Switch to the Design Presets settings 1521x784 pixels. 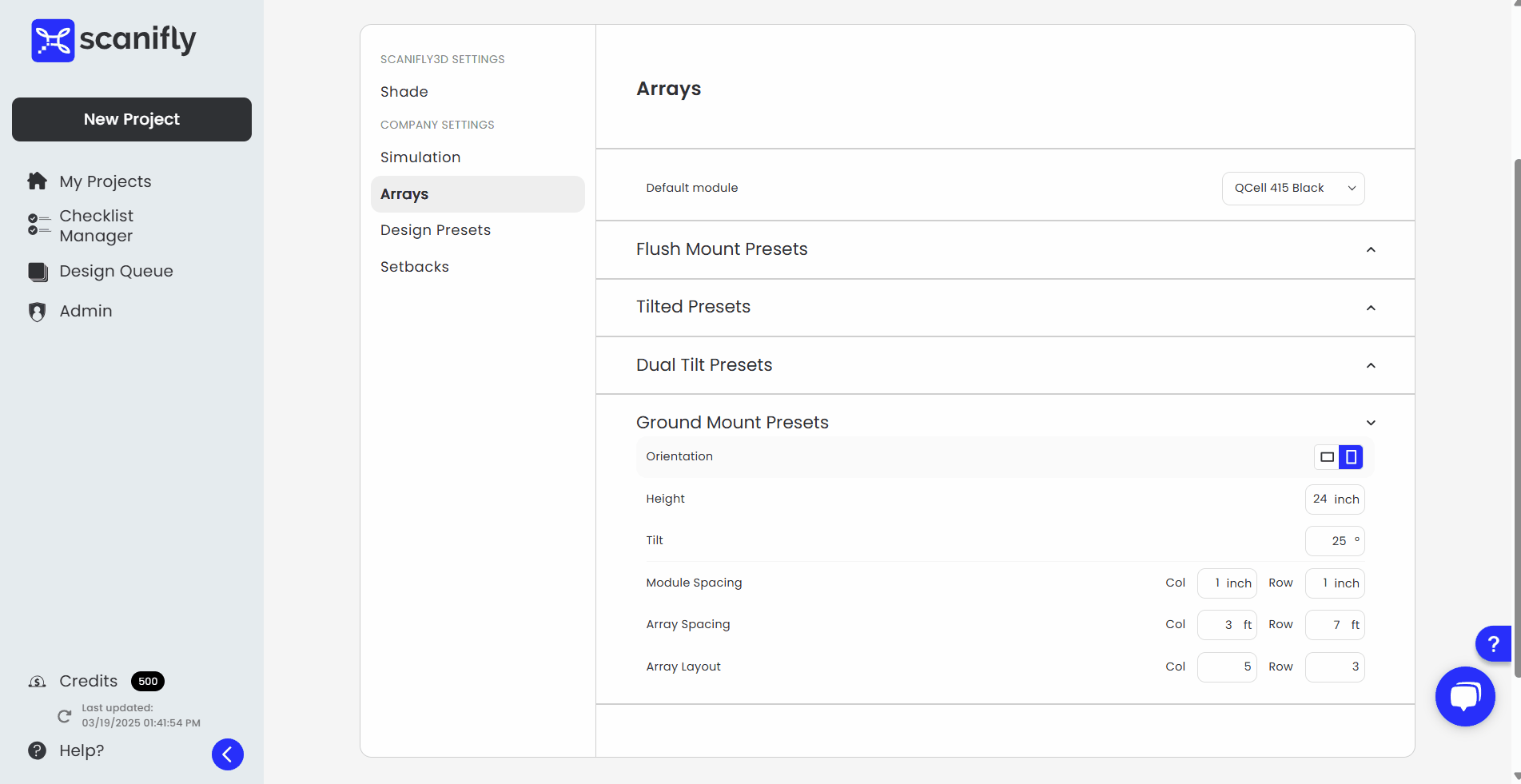[x=436, y=230]
